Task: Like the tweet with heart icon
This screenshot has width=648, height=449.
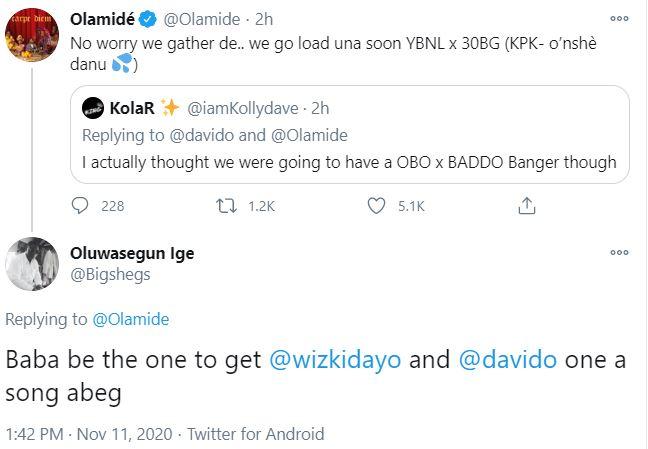Action: pos(377,206)
